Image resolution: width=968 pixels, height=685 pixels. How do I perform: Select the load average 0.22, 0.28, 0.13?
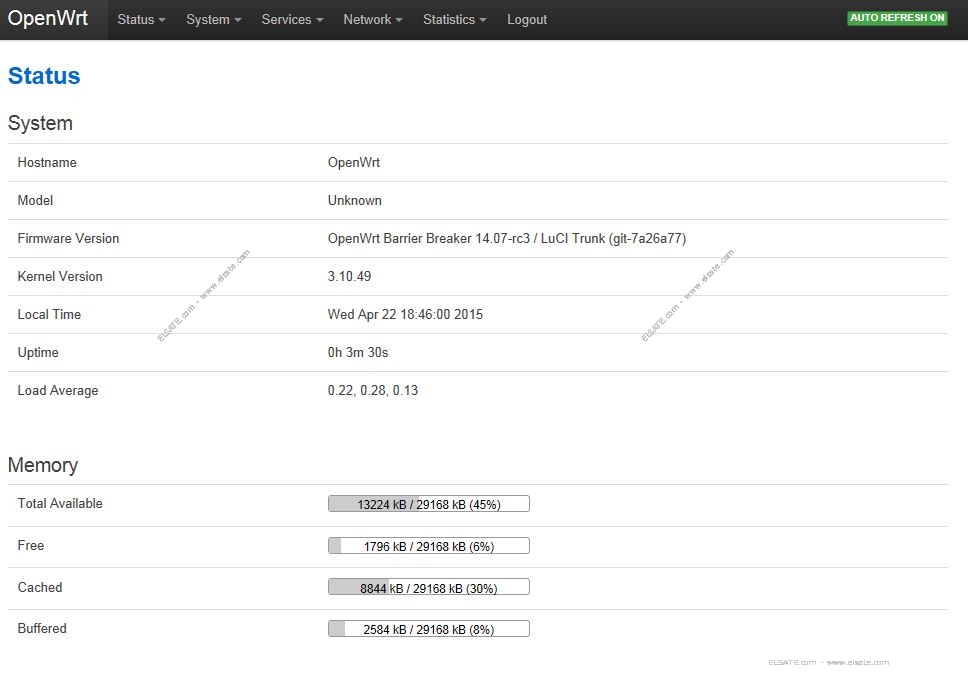[373, 391]
